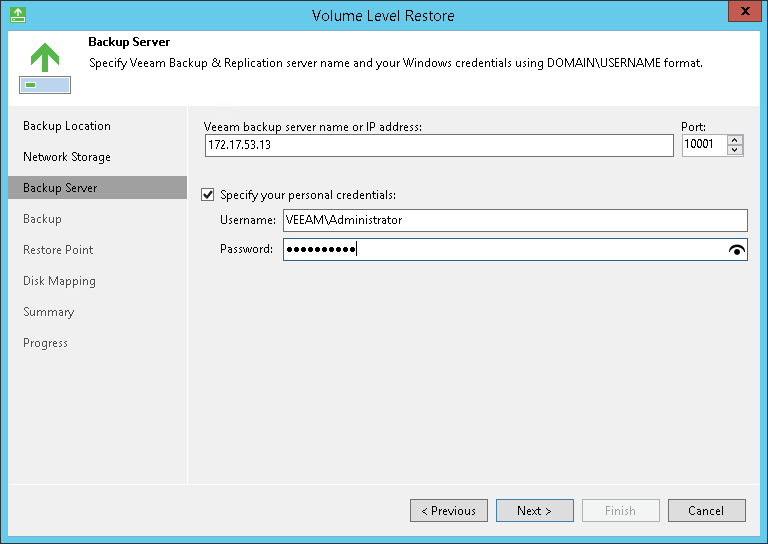Select Backup Server step in sidebar
The width and height of the screenshot is (768, 544).
tap(97, 188)
